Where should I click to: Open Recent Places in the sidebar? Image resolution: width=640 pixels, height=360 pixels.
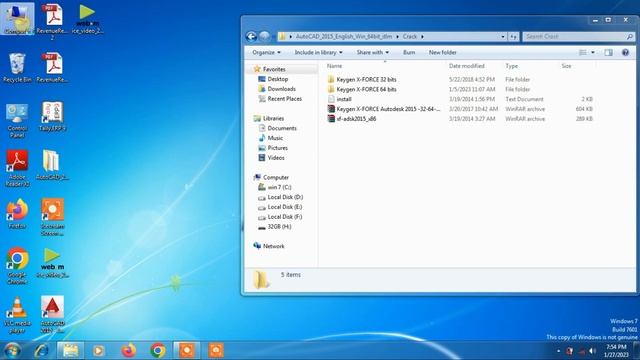coord(284,99)
